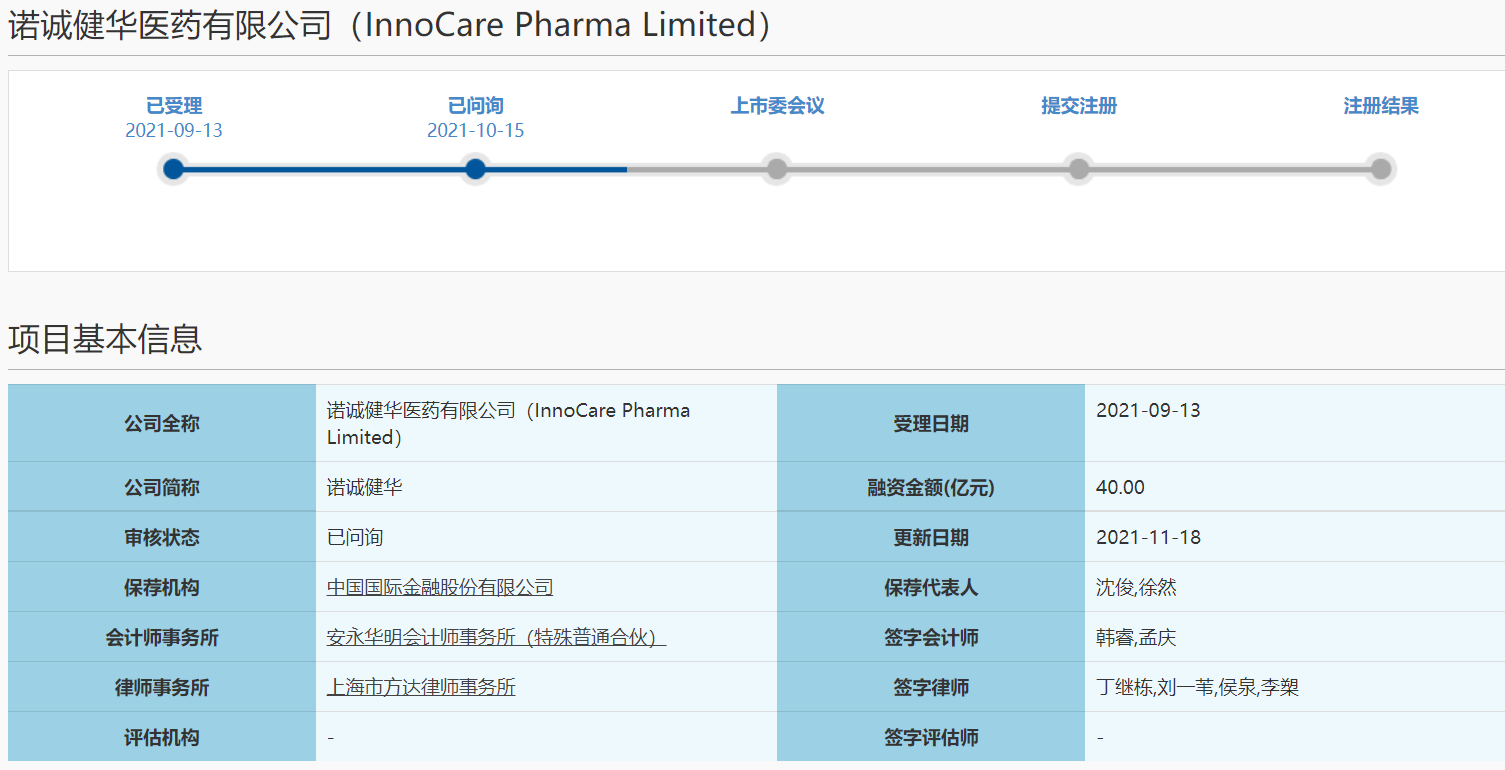Open the 中国国际金融股份有限公司 sponsor link
This screenshot has width=1505, height=770.
click(440, 587)
